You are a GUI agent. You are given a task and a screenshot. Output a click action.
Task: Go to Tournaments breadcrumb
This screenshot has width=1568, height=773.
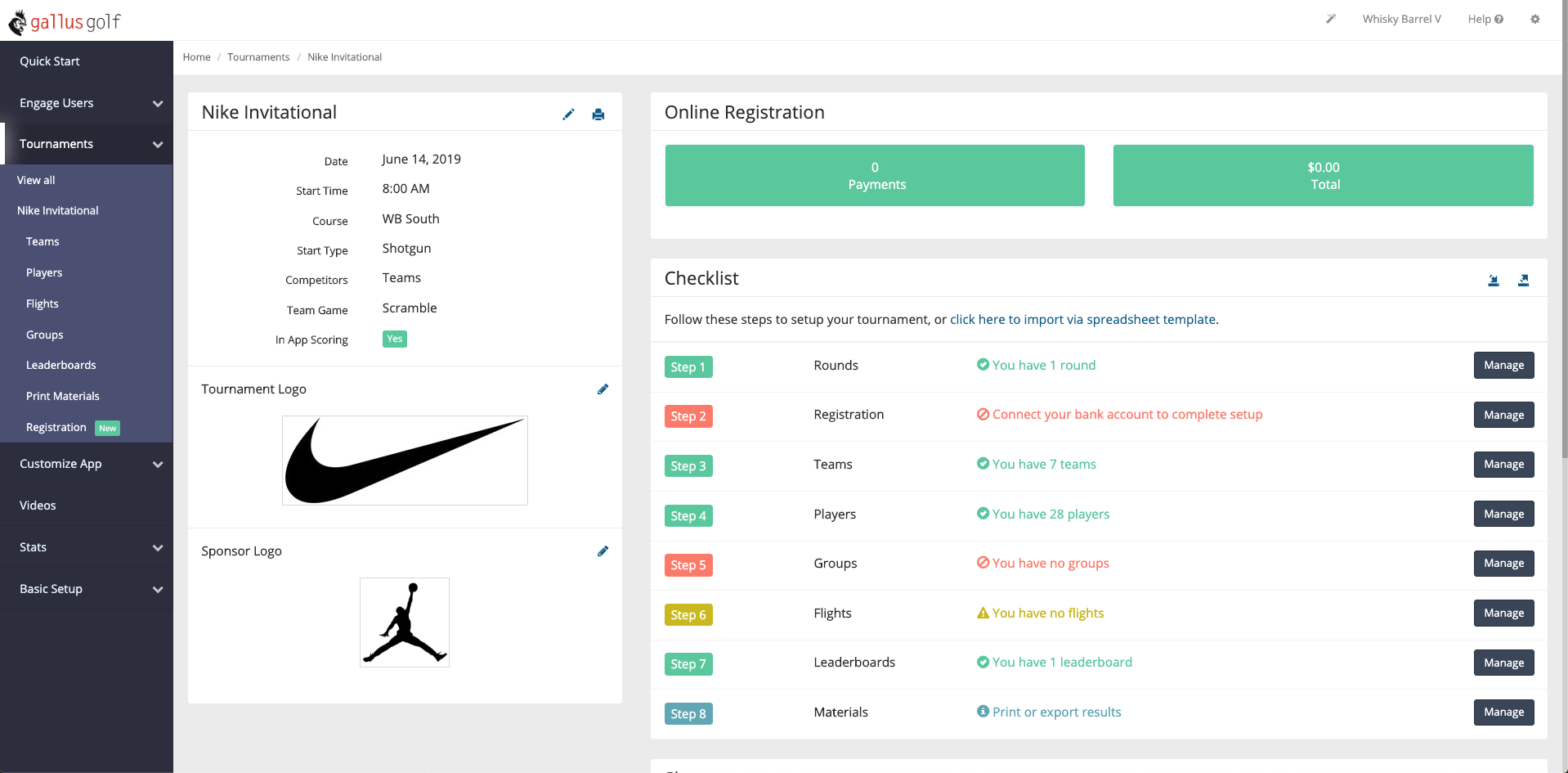258,57
